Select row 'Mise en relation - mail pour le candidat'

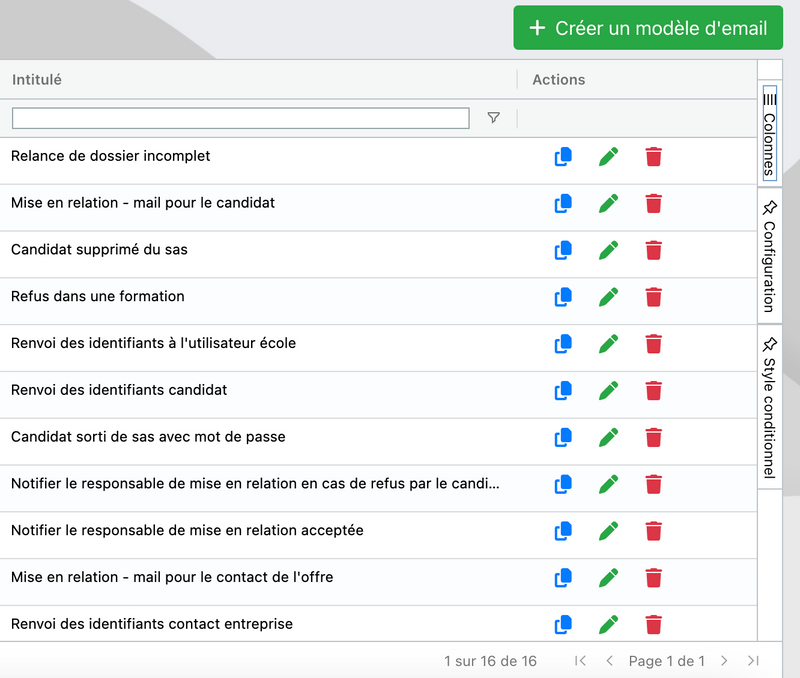click(378, 208)
